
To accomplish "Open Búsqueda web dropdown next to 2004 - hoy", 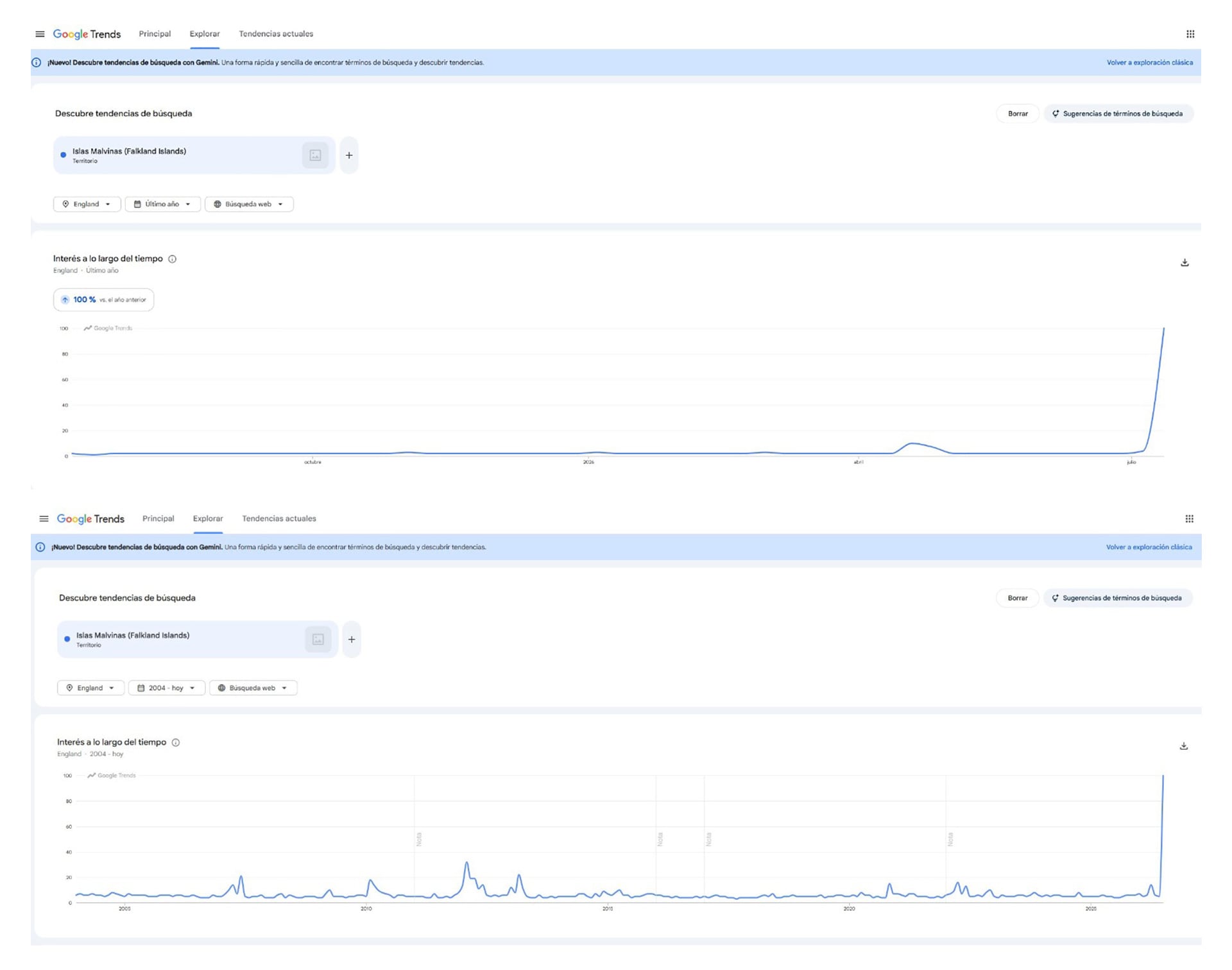I will pos(253,688).
